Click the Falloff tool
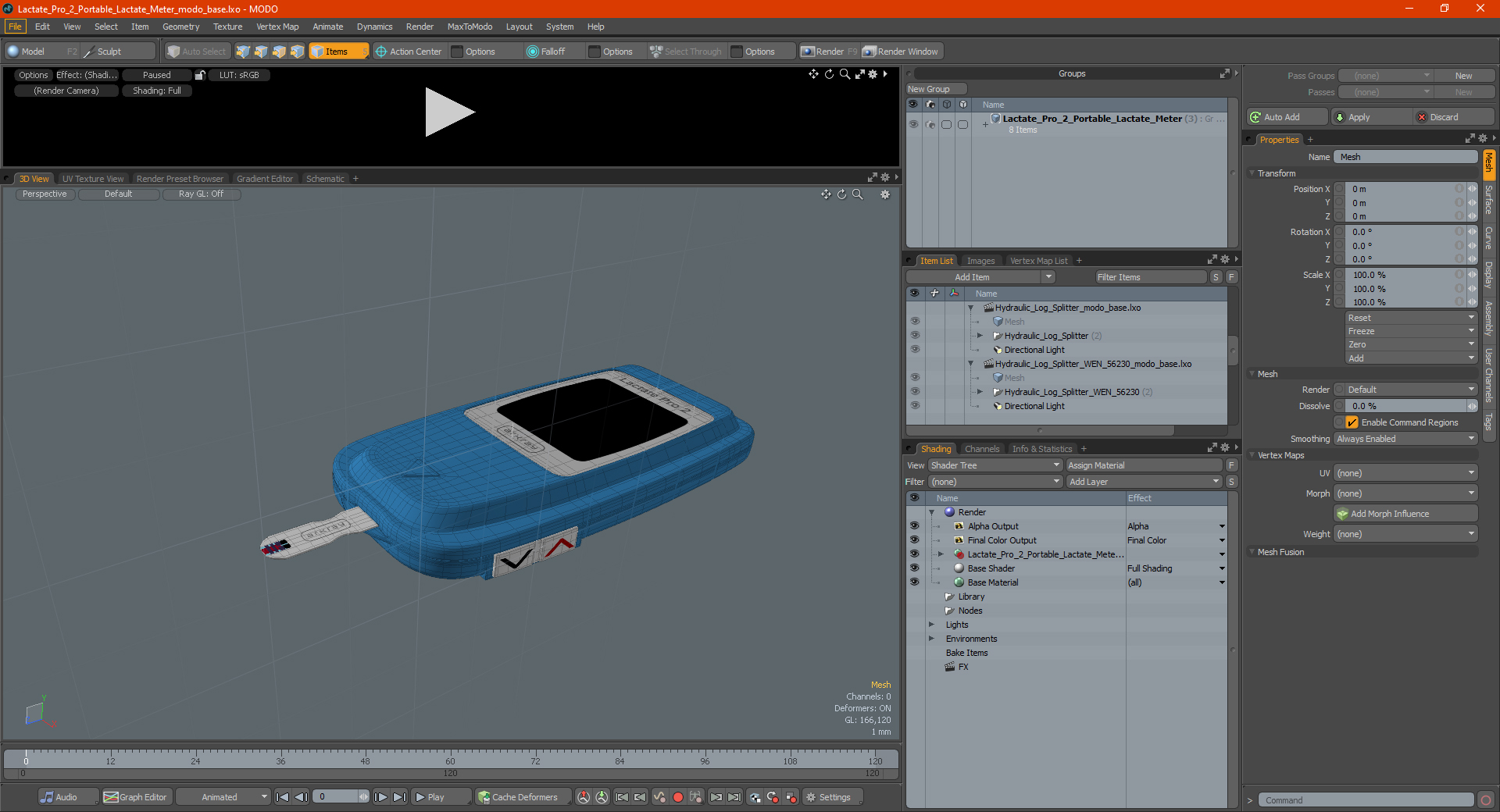This screenshot has width=1500, height=812. tap(545, 52)
